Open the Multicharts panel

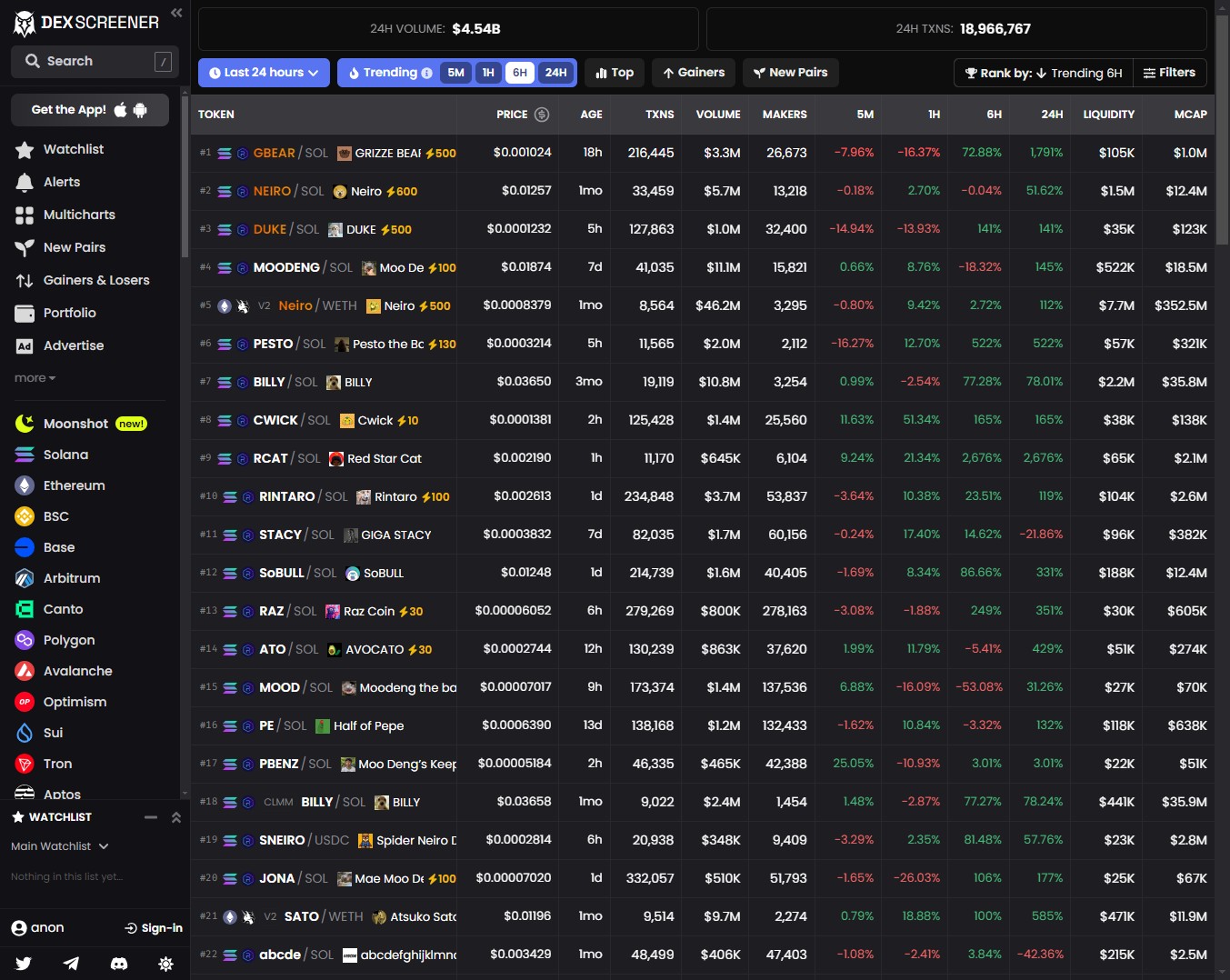point(79,215)
